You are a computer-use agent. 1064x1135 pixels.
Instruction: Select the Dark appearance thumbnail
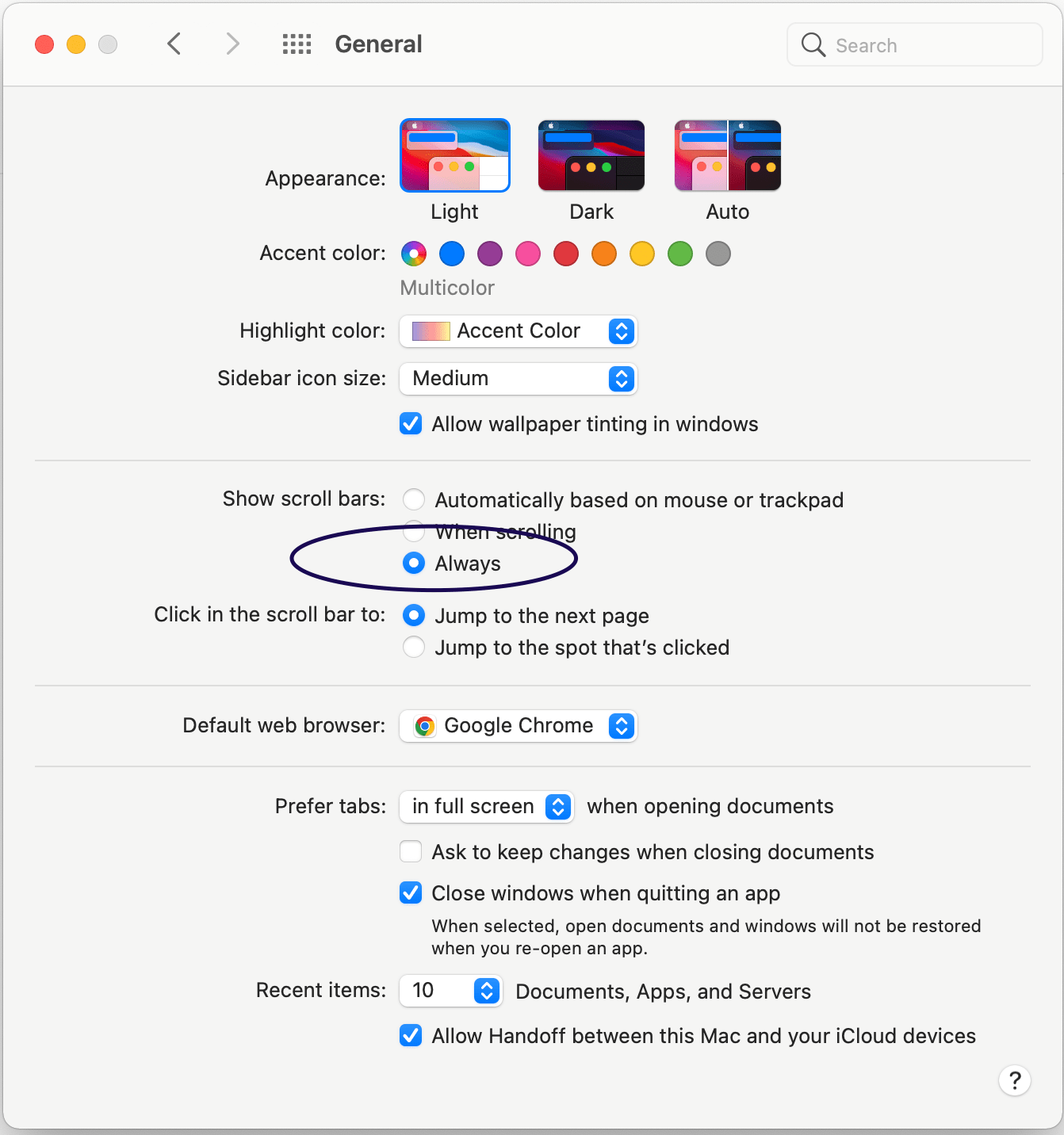pyautogui.click(x=591, y=155)
